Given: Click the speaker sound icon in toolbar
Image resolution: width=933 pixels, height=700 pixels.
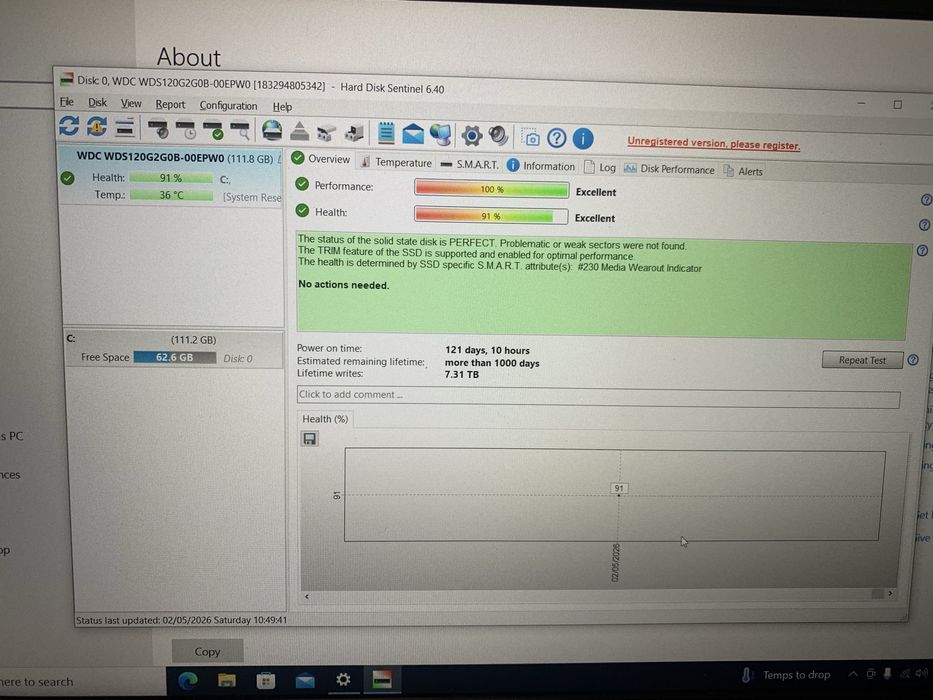Looking at the screenshot, I should pyautogui.click(x=499, y=136).
